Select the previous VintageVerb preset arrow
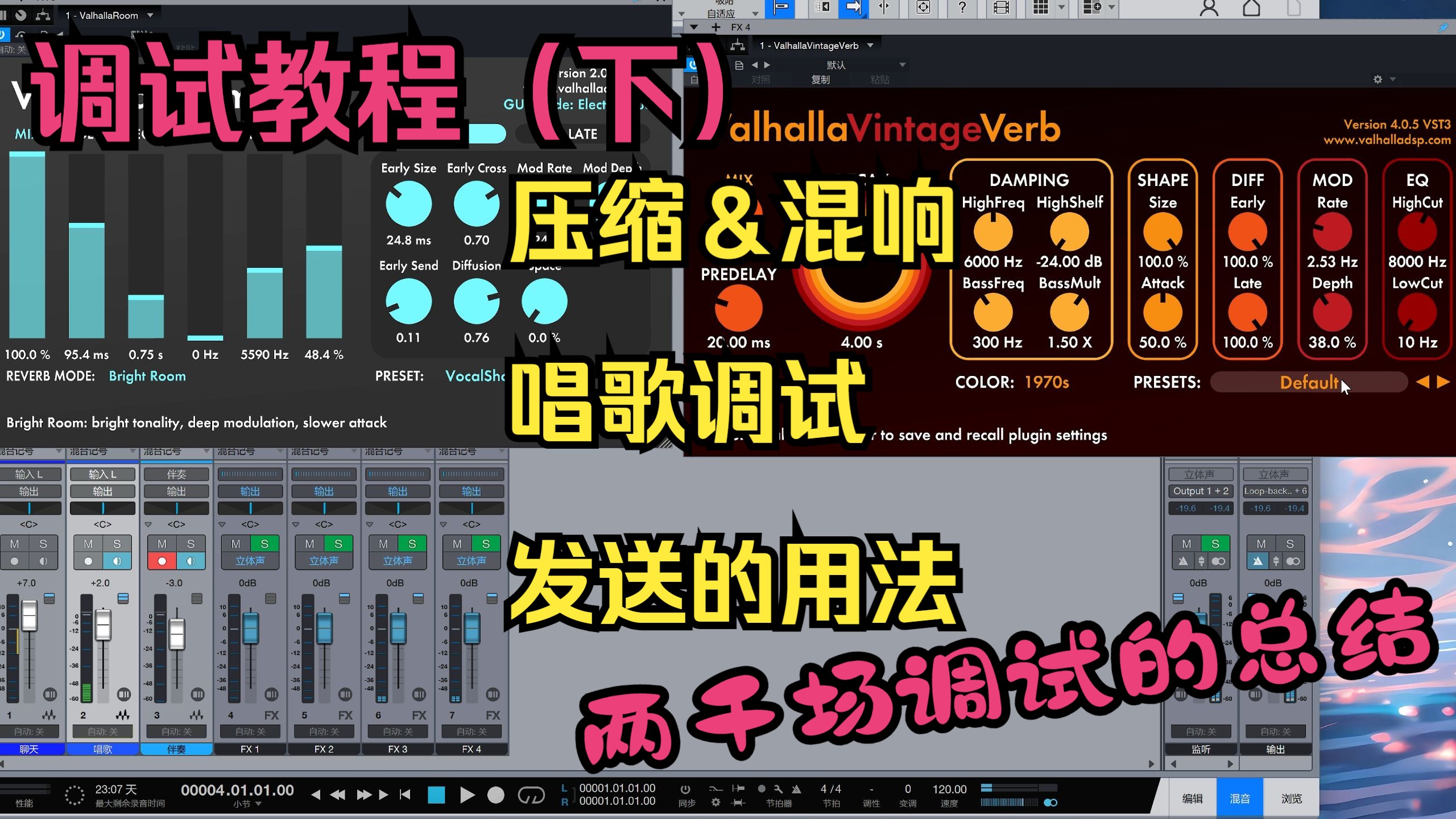The height and width of the screenshot is (819, 1456). (x=1422, y=382)
